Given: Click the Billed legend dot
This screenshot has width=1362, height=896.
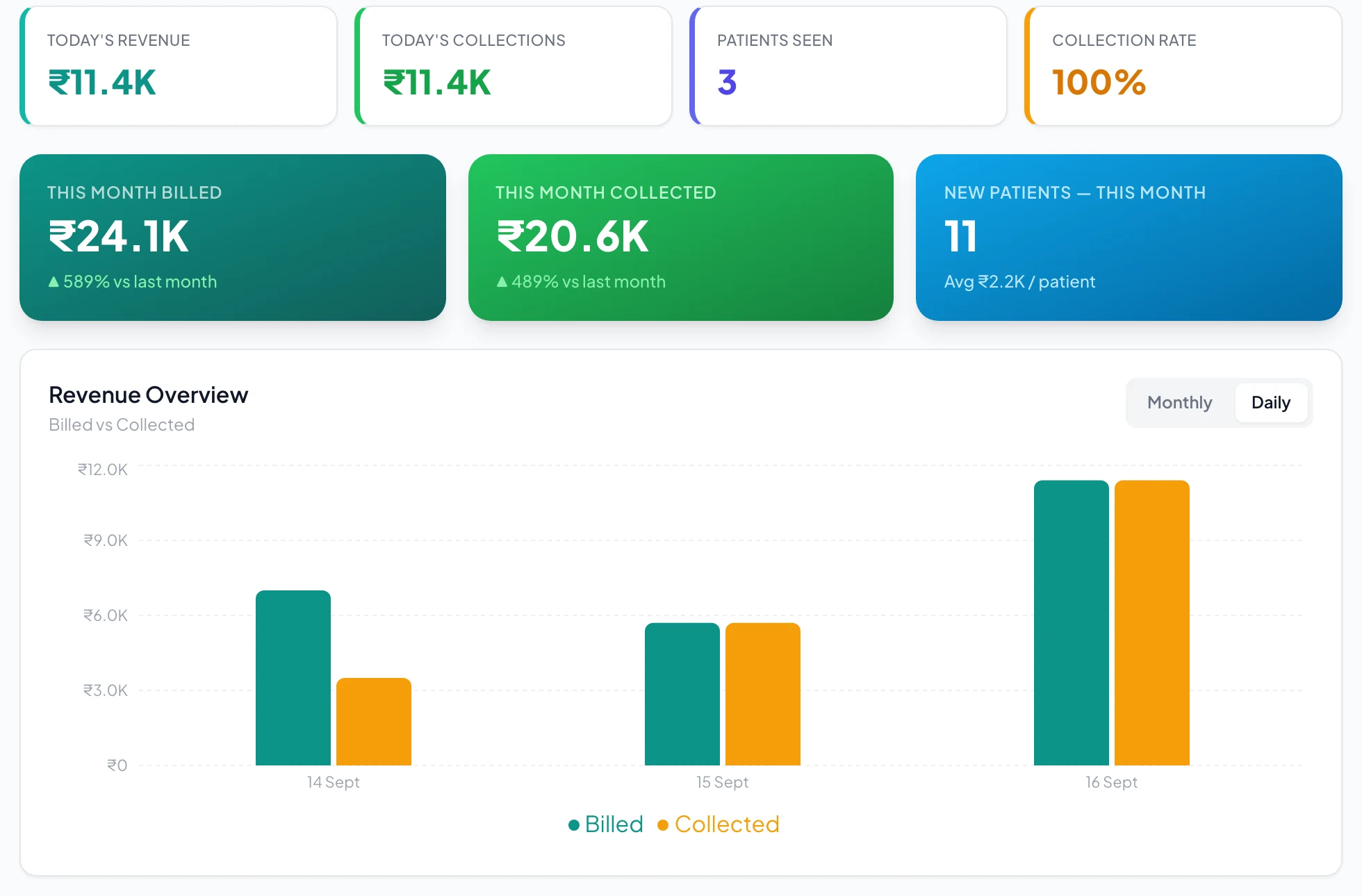Looking at the screenshot, I should coord(574,825).
